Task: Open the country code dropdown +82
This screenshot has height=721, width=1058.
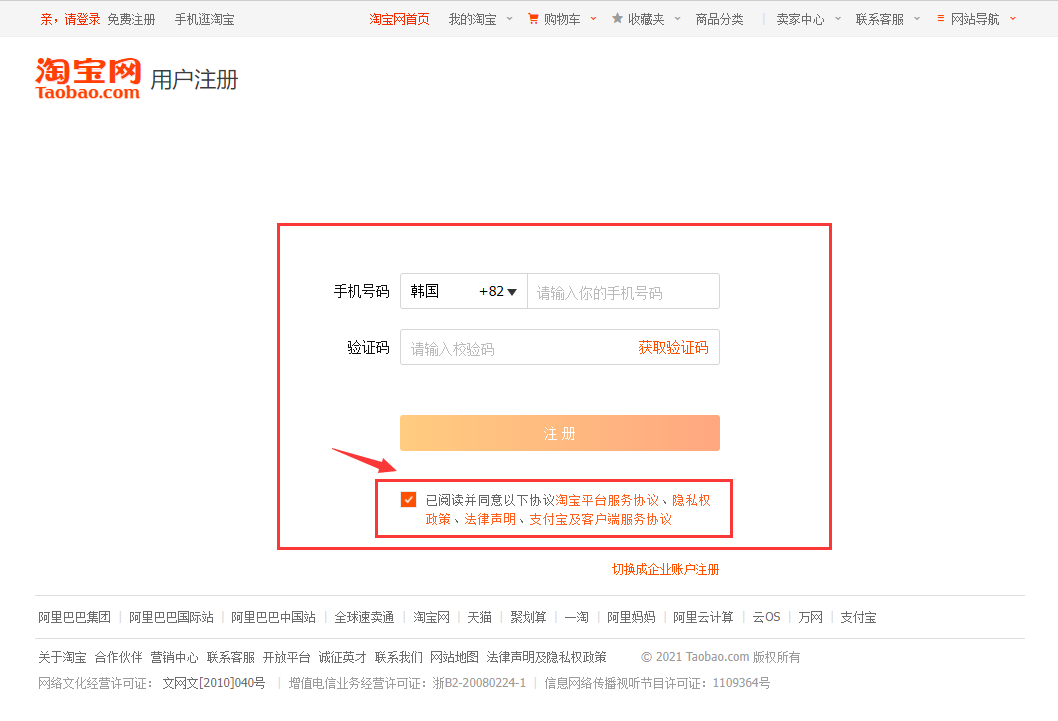Action: point(498,291)
